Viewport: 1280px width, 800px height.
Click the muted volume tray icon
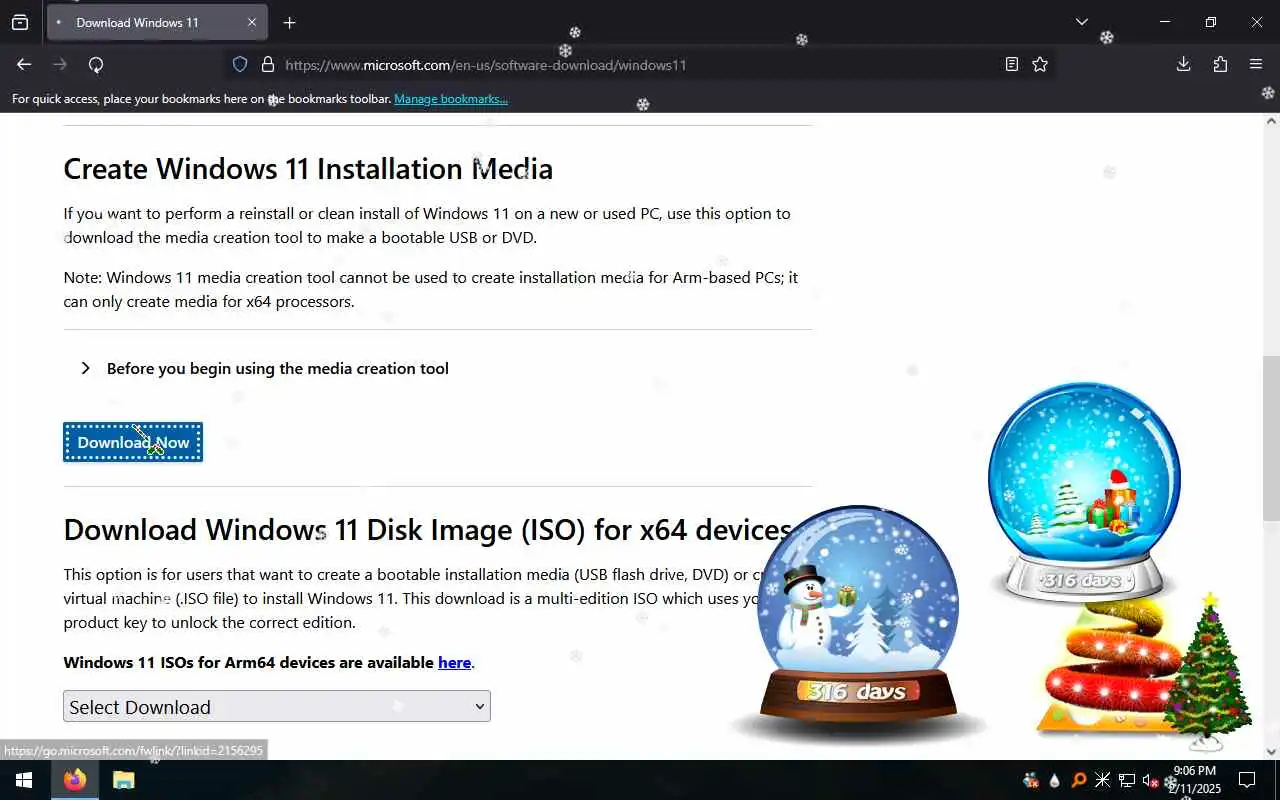1150,780
